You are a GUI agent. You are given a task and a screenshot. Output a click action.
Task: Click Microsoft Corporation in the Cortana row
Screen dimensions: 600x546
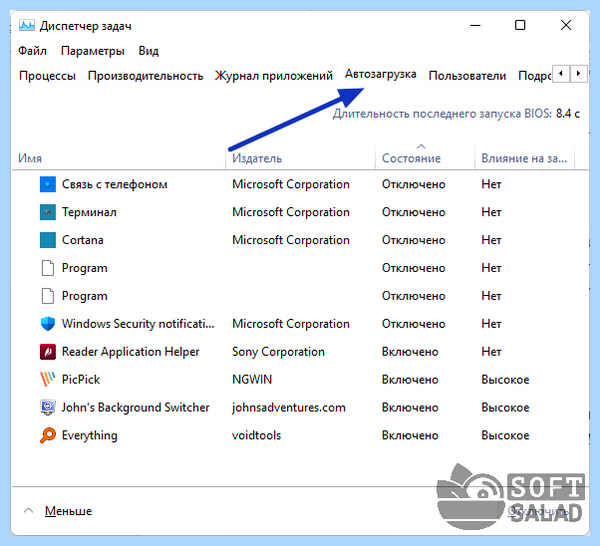coord(291,240)
